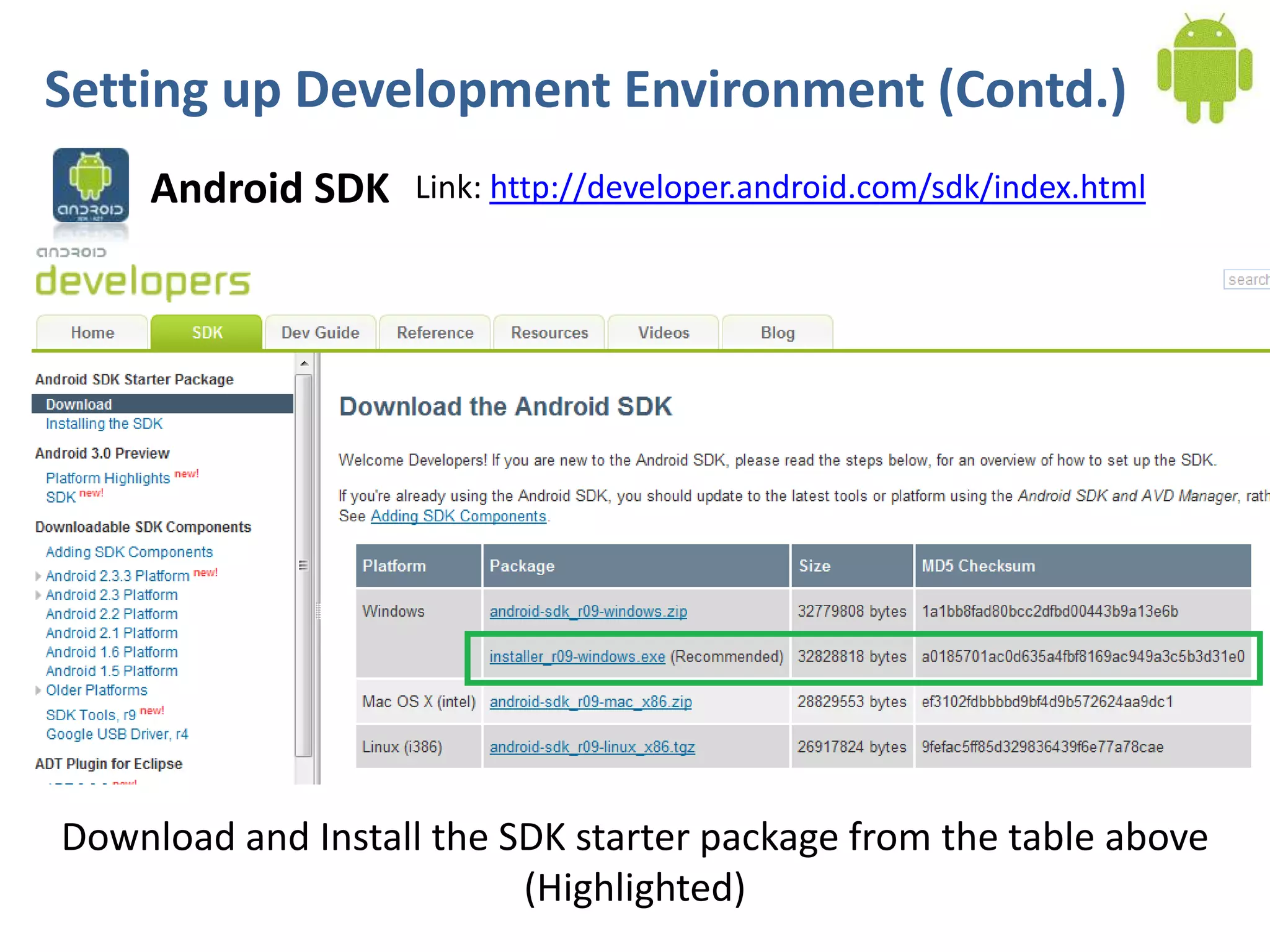Expand the Older Platforms arrow
1270x952 pixels.
38,690
